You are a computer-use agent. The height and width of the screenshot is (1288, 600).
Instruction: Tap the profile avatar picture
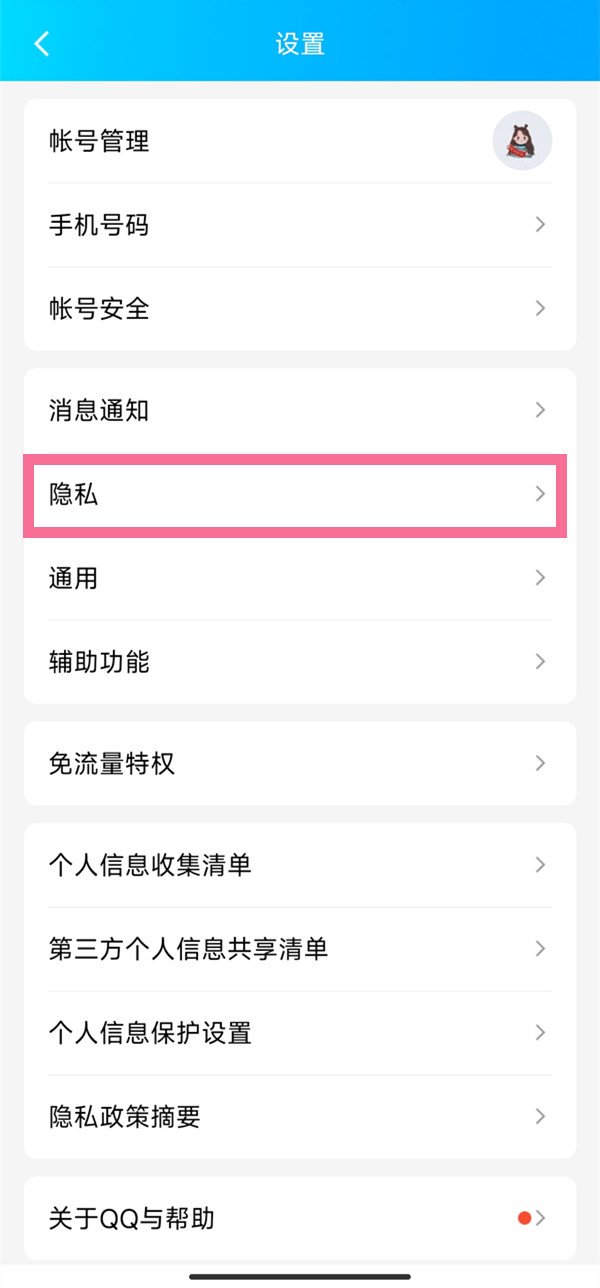coord(522,141)
